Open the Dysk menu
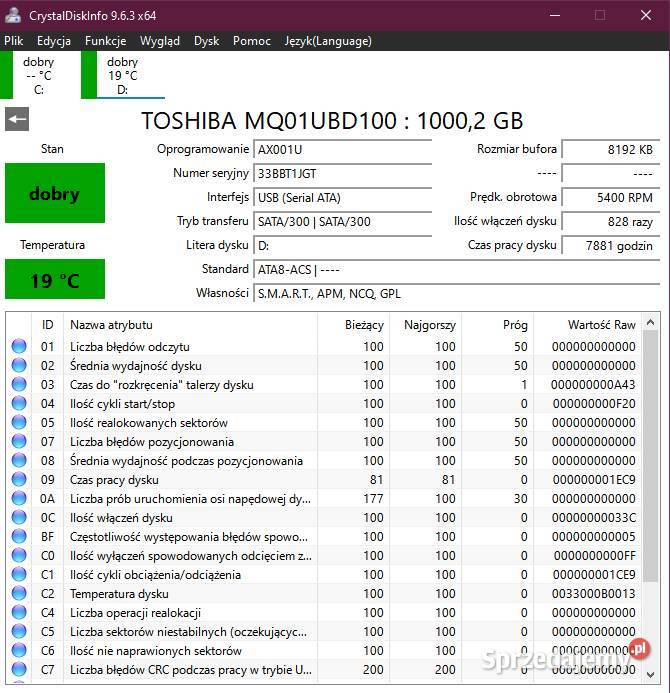 pos(206,41)
